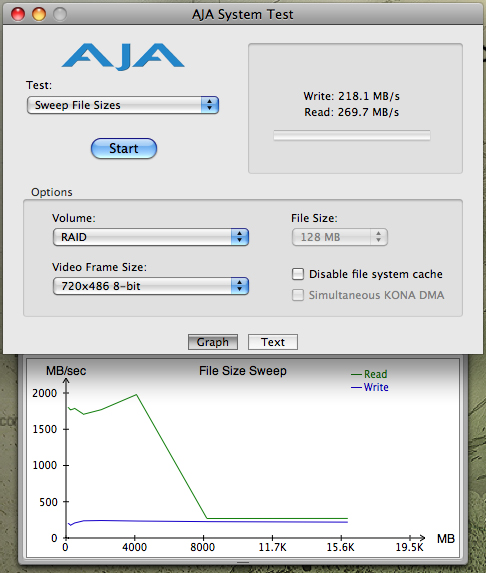Click the File Size Sweep graph title
This screenshot has height=573, width=486.
243,371
